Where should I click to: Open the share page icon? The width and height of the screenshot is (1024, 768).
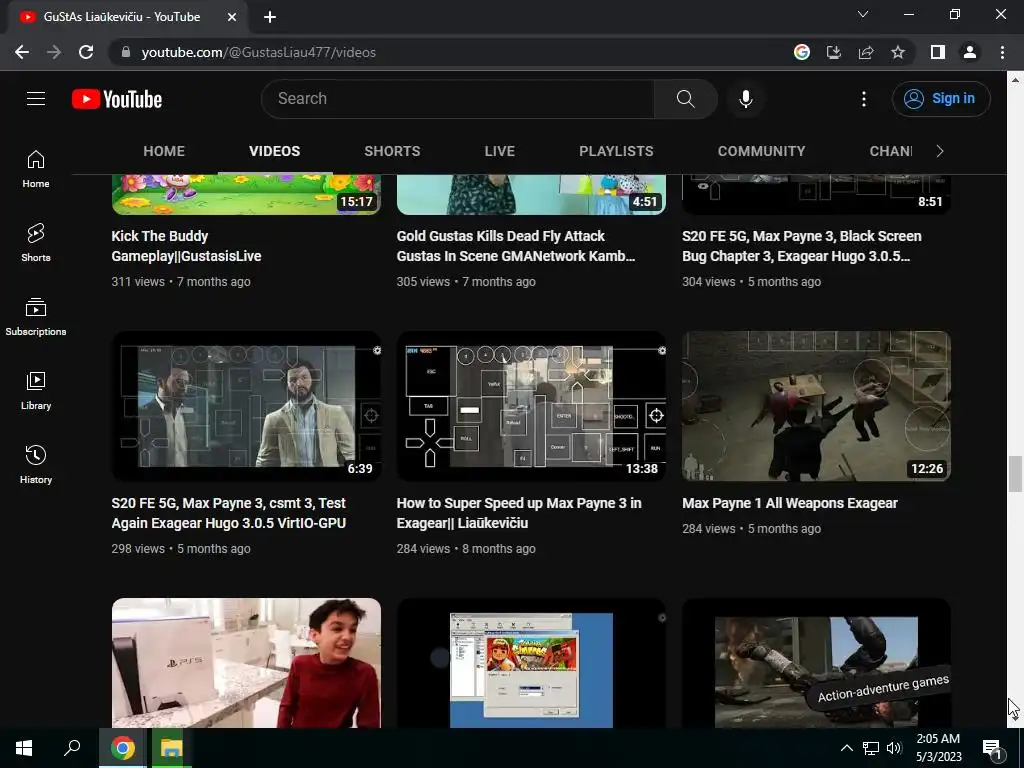point(866,52)
